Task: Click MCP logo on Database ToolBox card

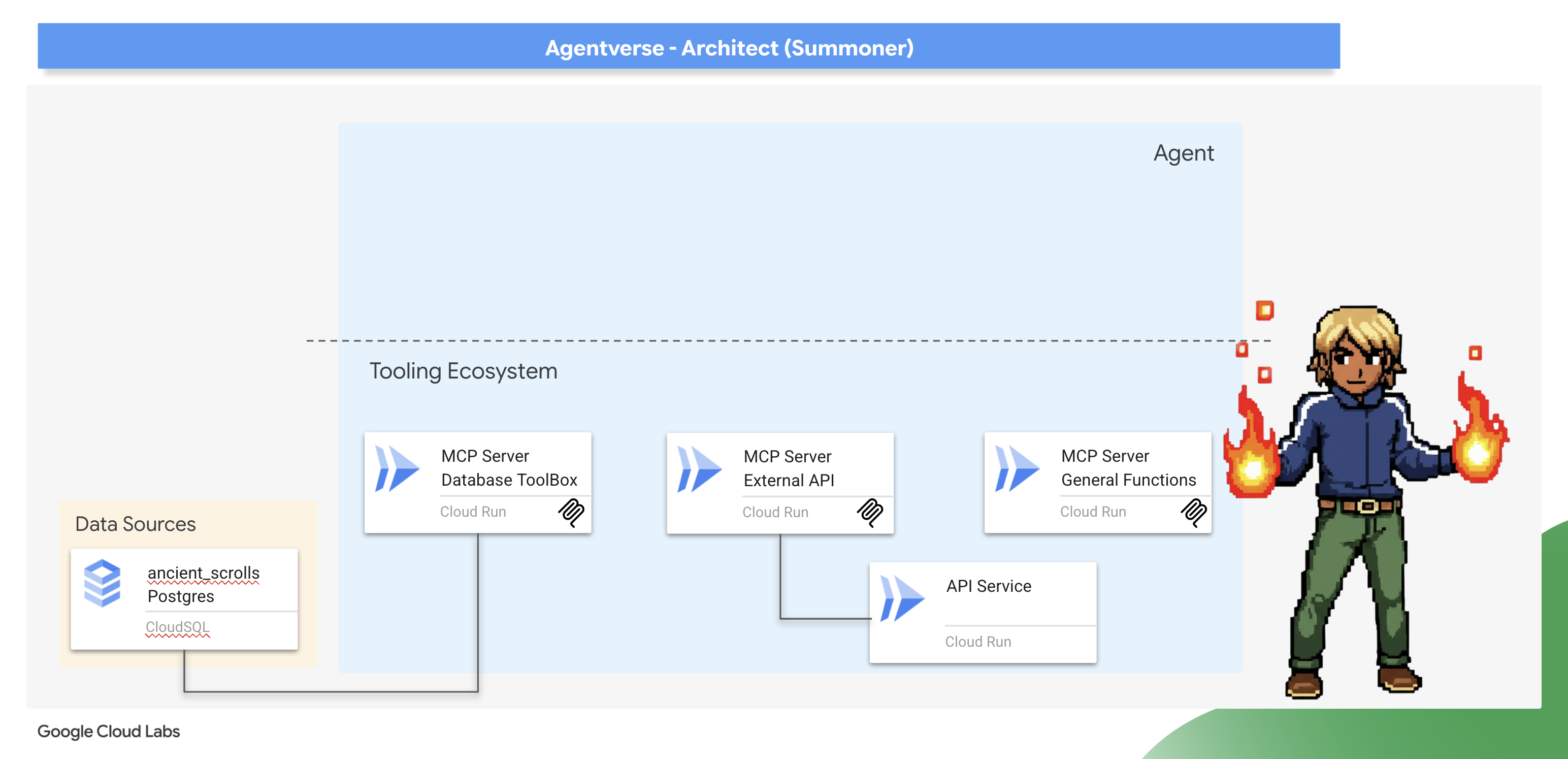Action: tap(572, 512)
